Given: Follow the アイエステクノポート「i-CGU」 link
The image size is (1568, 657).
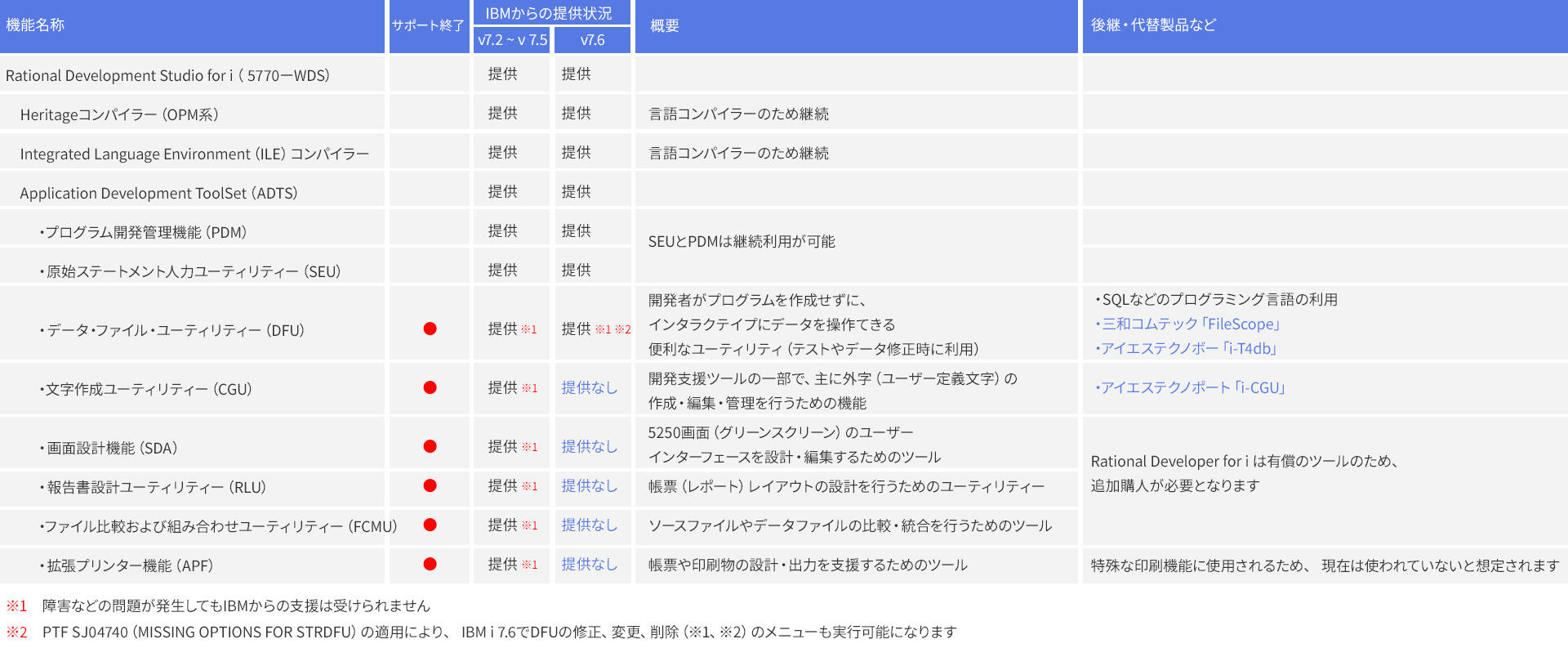Looking at the screenshot, I should (x=1192, y=387).
